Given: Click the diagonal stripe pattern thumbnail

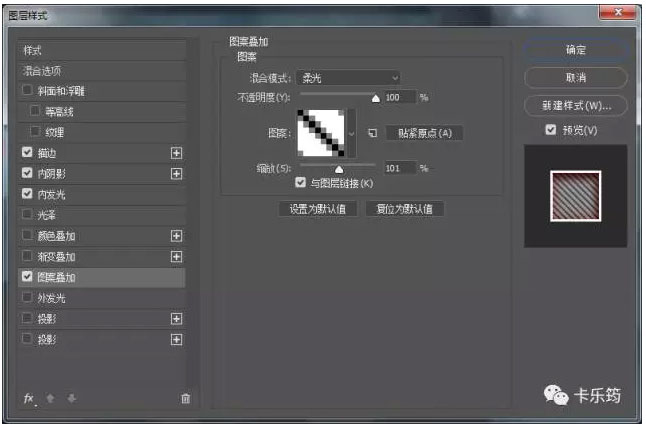Looking at the screenshot, I should pos(321,133).
